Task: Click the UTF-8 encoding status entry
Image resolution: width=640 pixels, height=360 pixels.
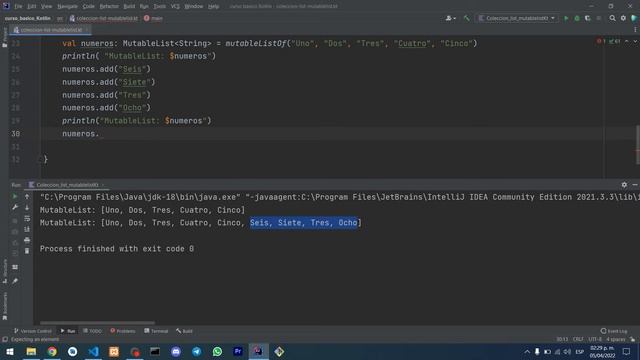Action: [x=595, y=339]
